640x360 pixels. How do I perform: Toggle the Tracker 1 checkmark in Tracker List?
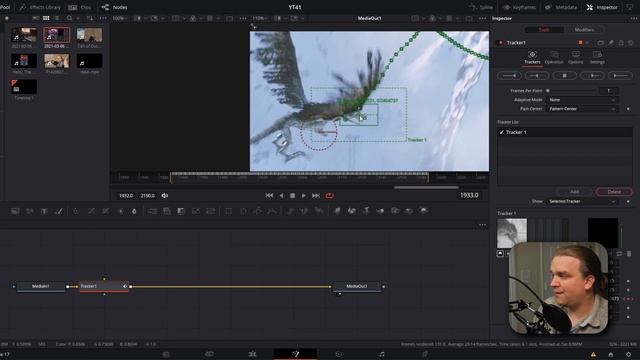click(502, 132)
